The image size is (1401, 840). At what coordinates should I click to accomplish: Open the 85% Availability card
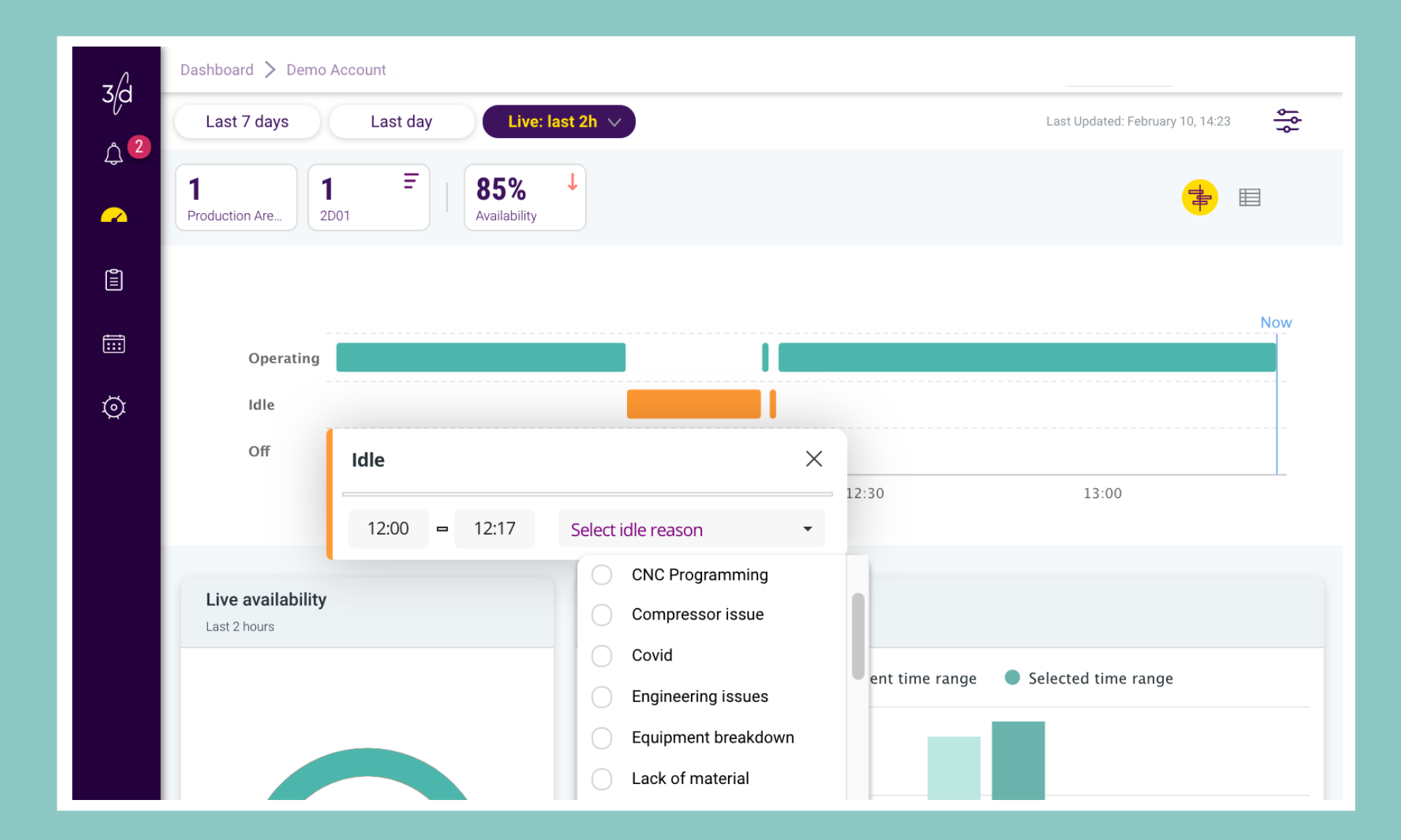click(x=524, y=197)
